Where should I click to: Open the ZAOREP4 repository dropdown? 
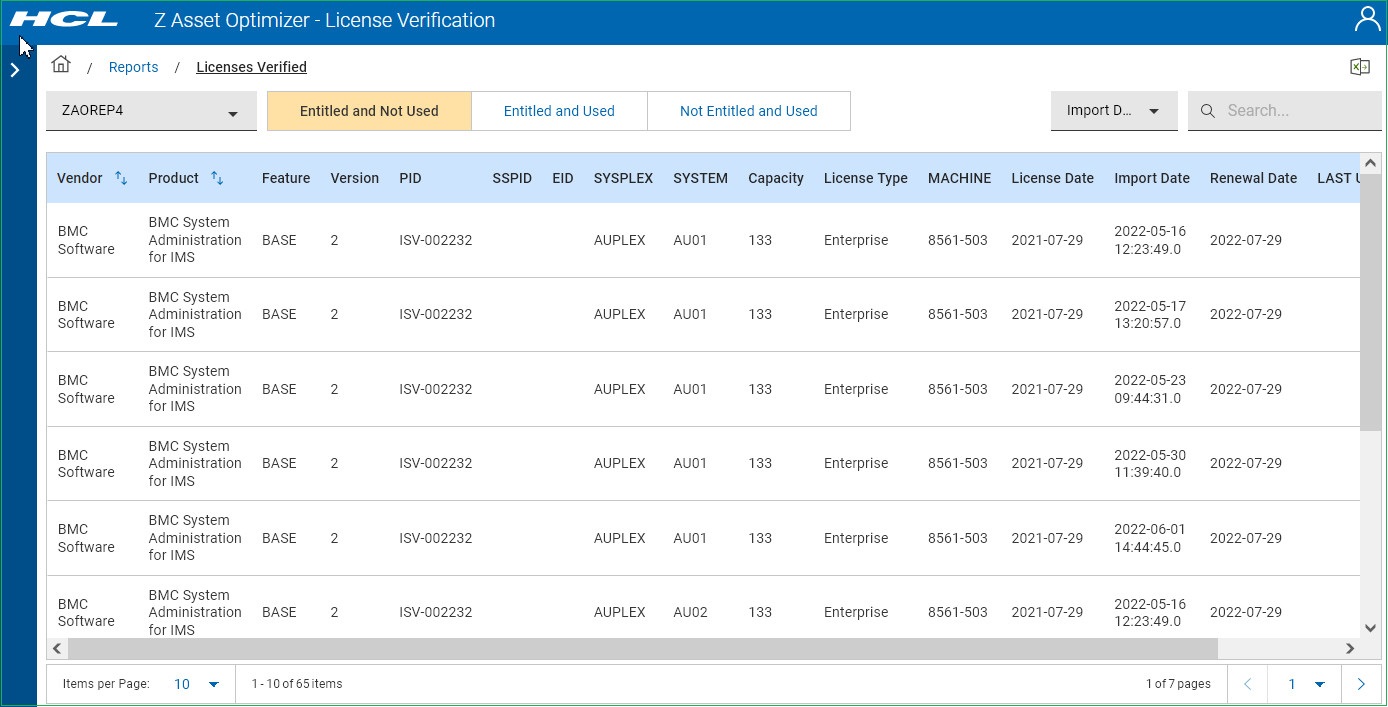[x=151, y=111]
